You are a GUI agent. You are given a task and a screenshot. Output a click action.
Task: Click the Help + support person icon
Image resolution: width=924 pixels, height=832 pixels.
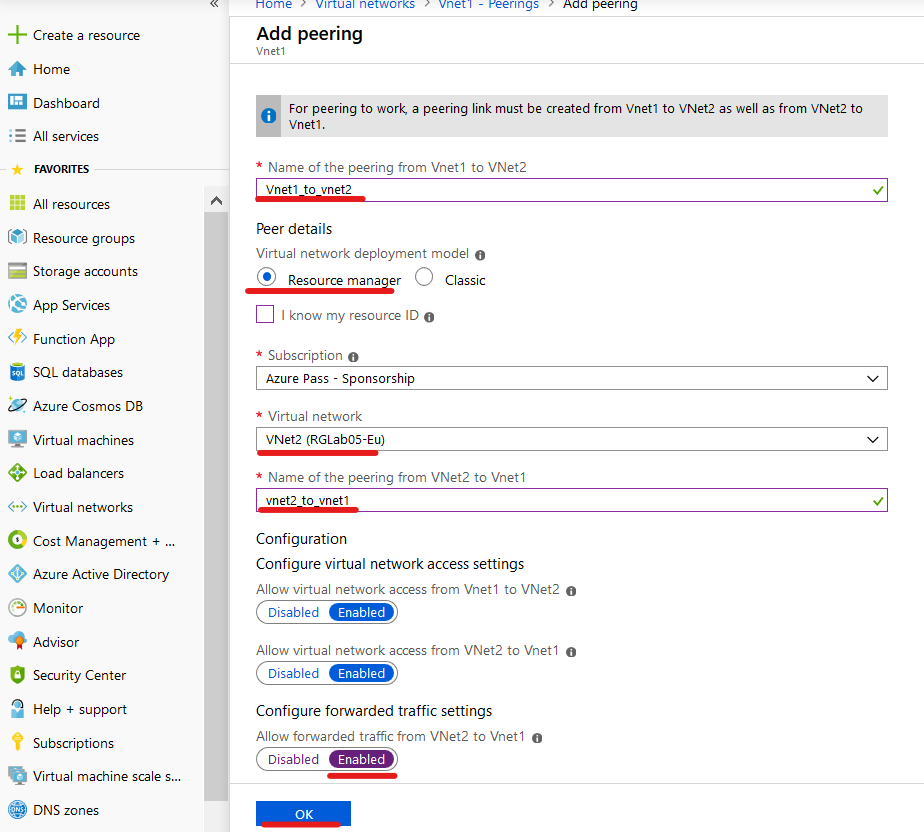(17, 708)
